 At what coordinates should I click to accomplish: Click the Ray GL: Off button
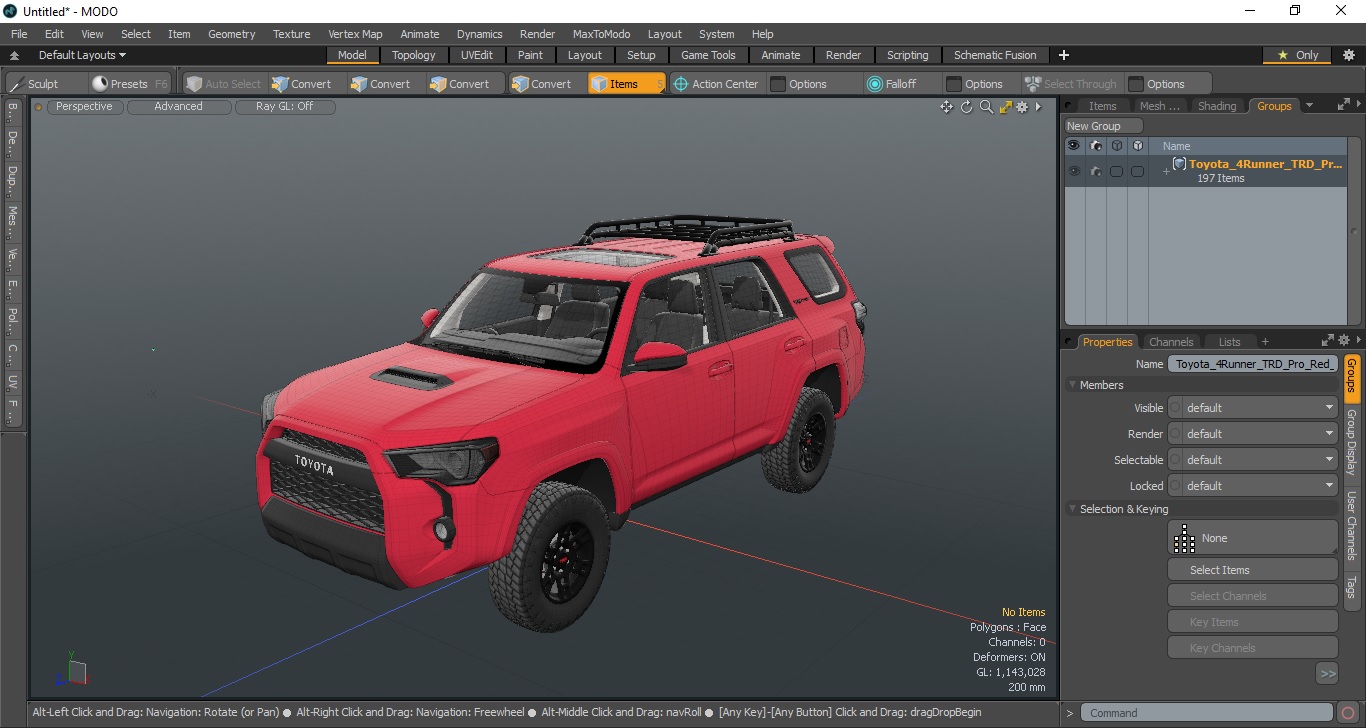(284, 106)
